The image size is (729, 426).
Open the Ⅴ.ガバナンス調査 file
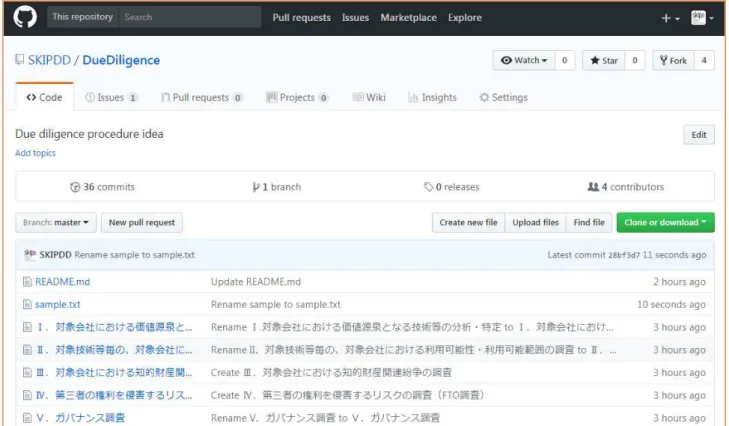click(x=80, y=418)
